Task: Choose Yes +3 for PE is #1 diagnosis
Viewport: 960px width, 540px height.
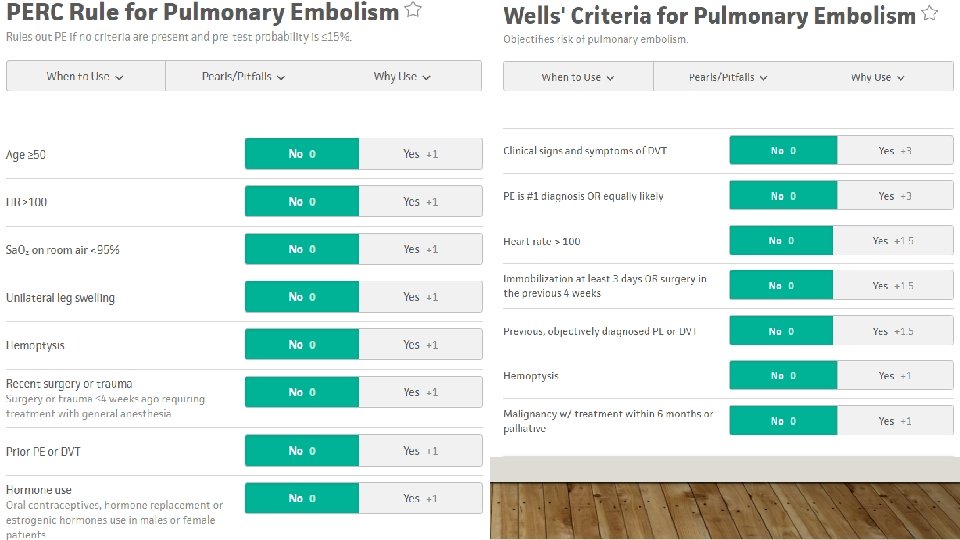Action: pos(895,196)
